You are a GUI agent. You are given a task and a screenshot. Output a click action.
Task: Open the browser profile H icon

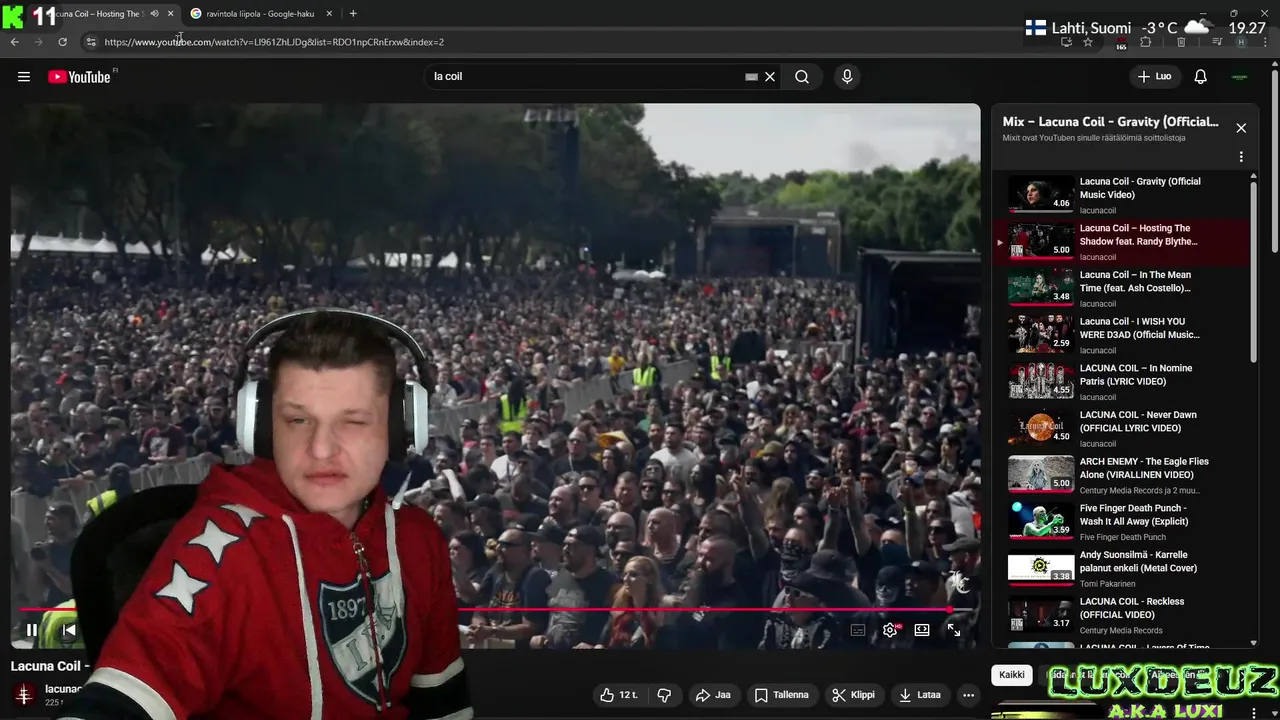1241,42
